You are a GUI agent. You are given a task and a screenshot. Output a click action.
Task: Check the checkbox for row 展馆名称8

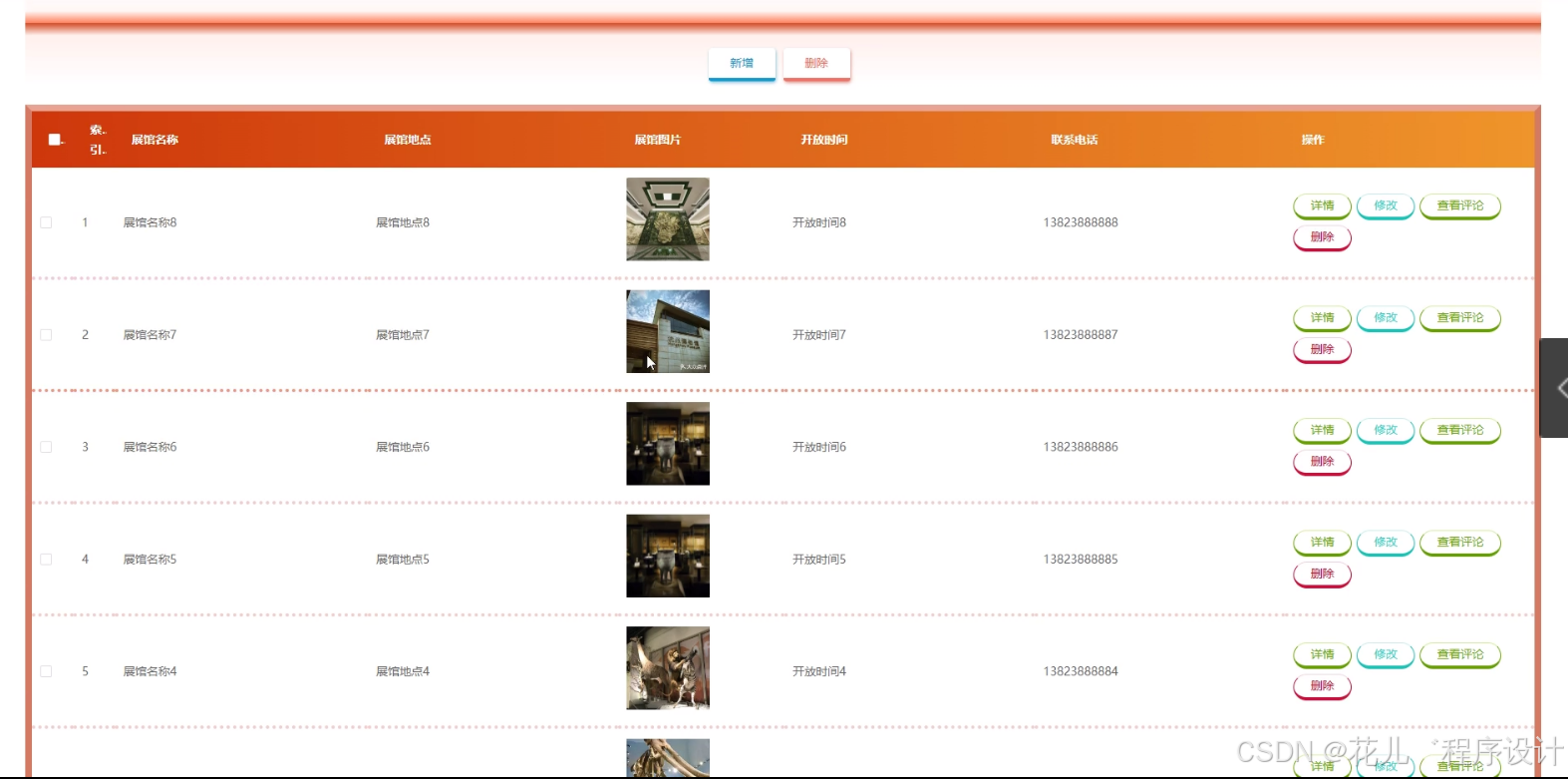click(x=46, y=222)
